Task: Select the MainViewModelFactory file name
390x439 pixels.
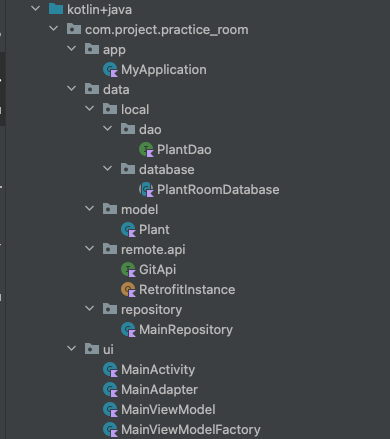Action: [191, 430]
